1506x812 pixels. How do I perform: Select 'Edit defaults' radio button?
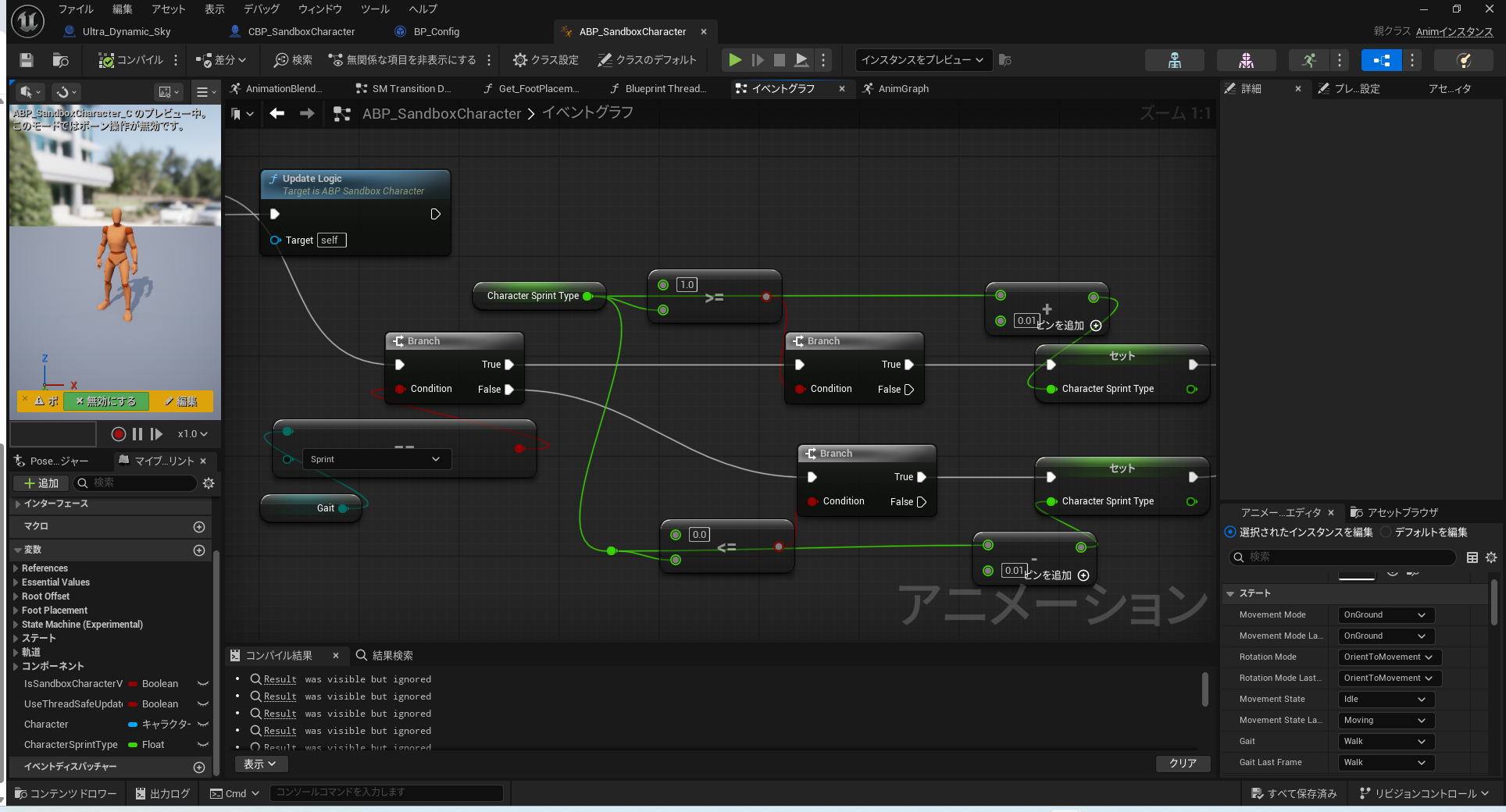1386,532
